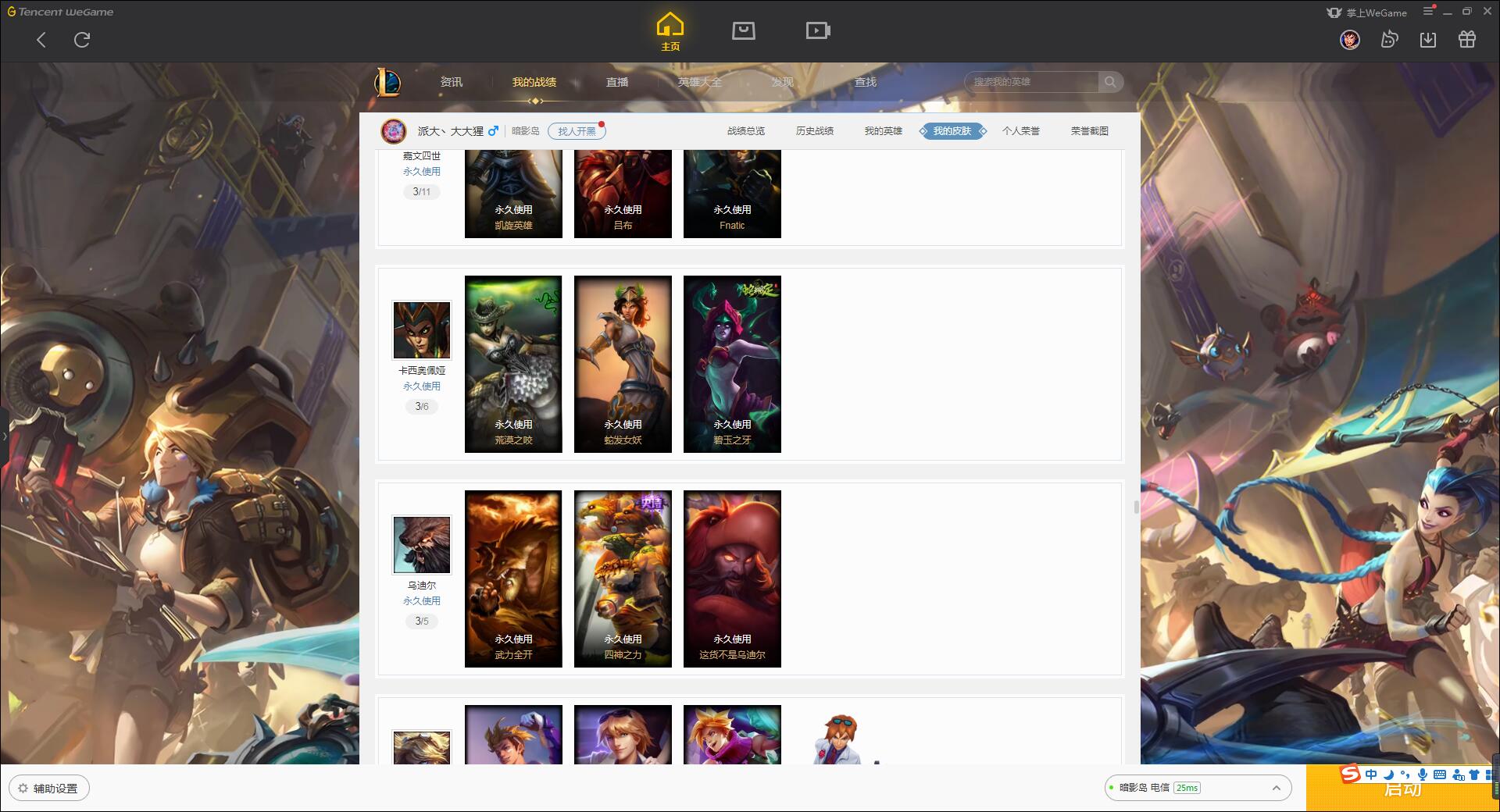Click the 3/5 skin count badge
1500x812 pixels.
pyautogui.click(x=422, y=621)
